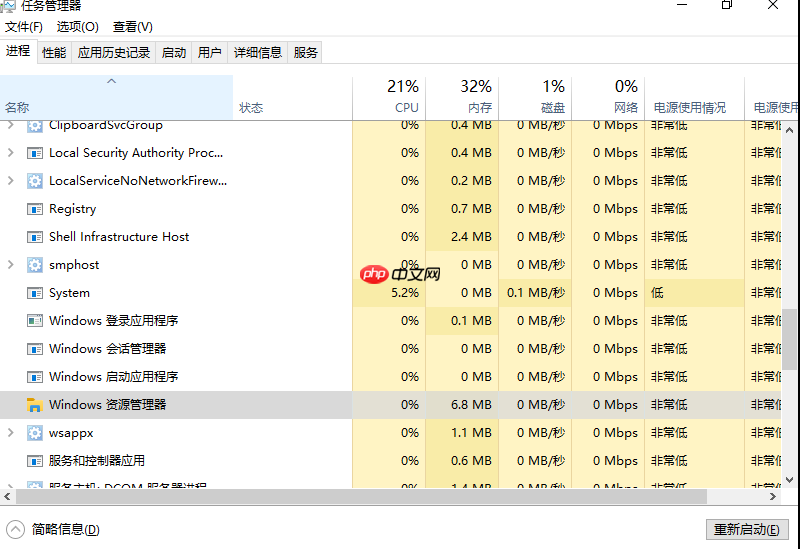This screenshot has width=800, height=549.
Task: Select the smphost process name
Action: click(x=74, y=265)
